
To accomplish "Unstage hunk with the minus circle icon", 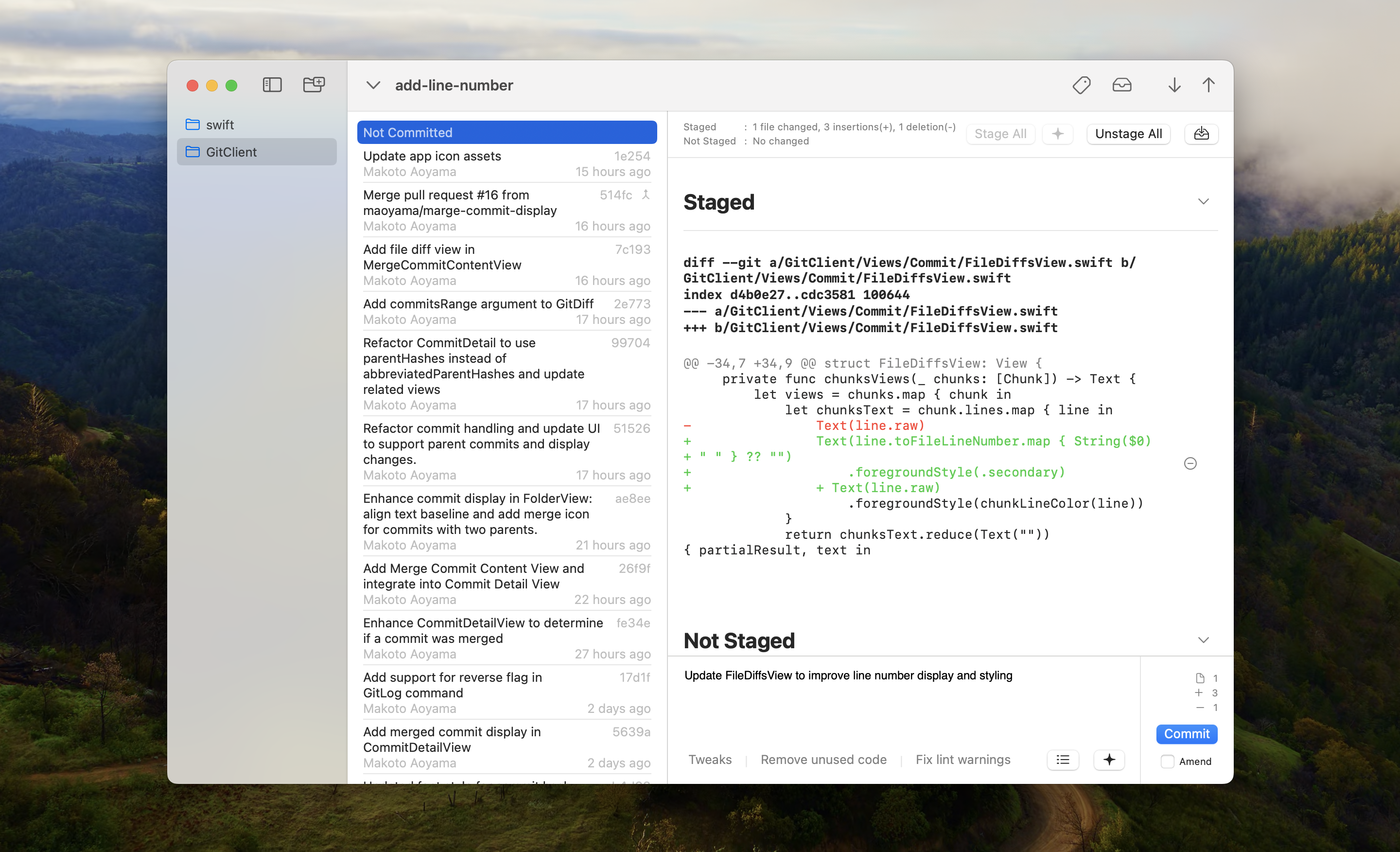I will click(1190, 464).
